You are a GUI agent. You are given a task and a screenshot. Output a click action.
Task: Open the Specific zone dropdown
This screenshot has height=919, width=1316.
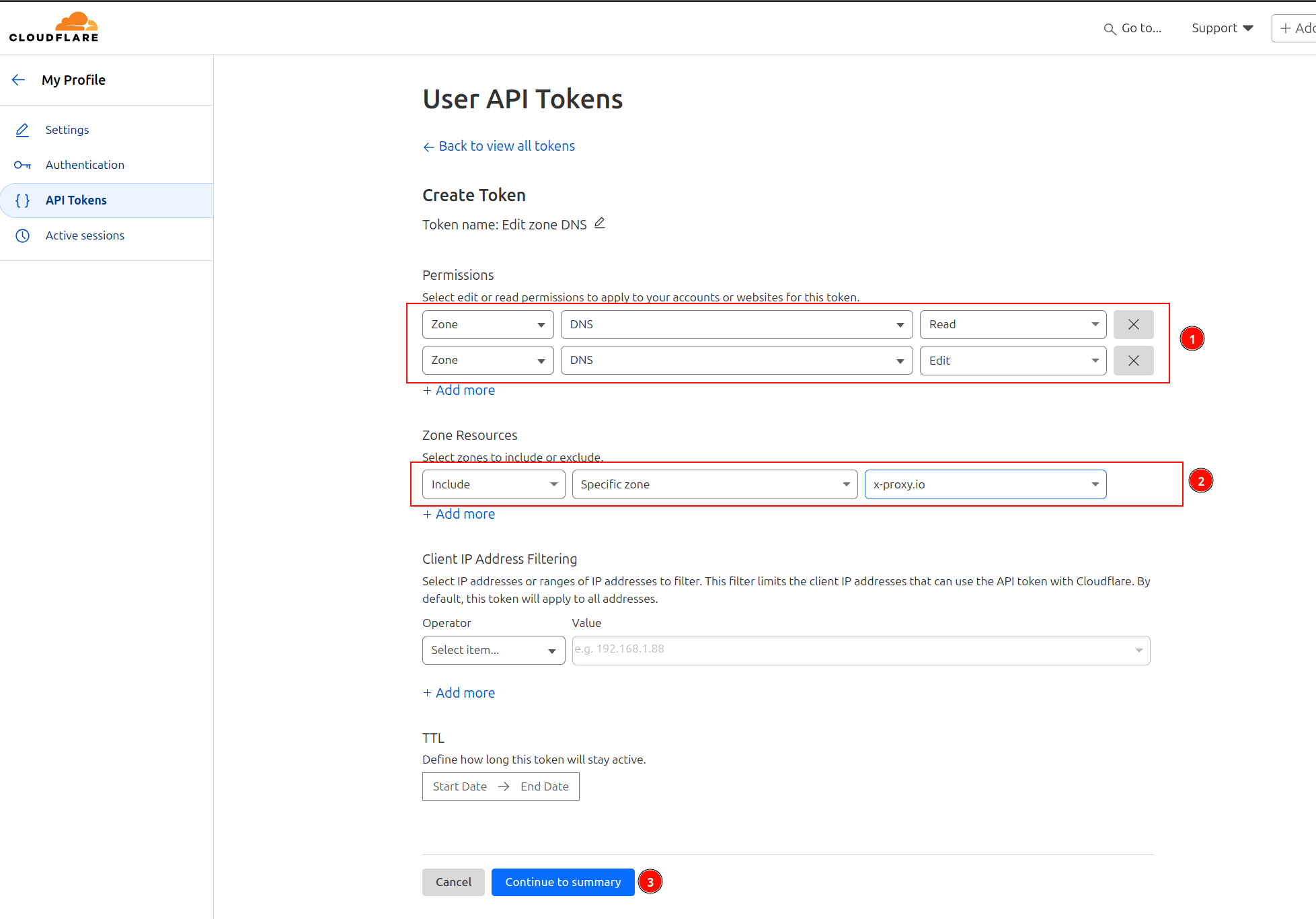[714, 484]
